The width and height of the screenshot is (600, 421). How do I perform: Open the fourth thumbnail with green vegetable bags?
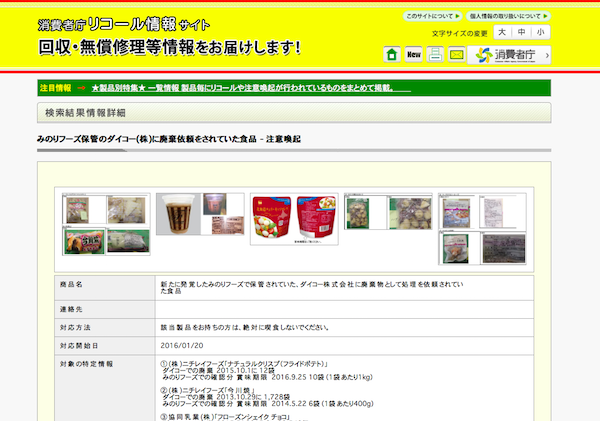388,212
